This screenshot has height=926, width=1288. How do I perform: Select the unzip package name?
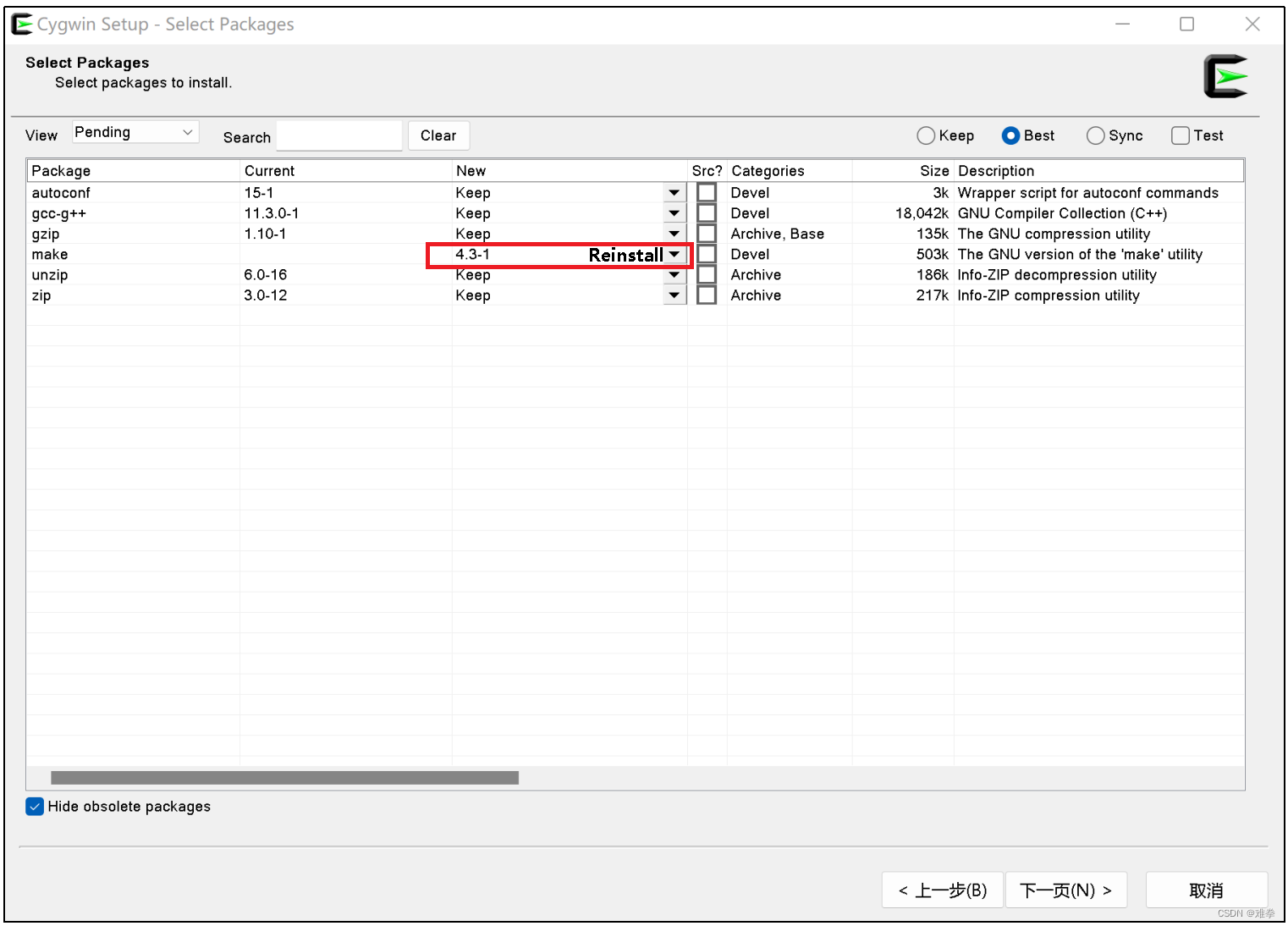point(50,274)
